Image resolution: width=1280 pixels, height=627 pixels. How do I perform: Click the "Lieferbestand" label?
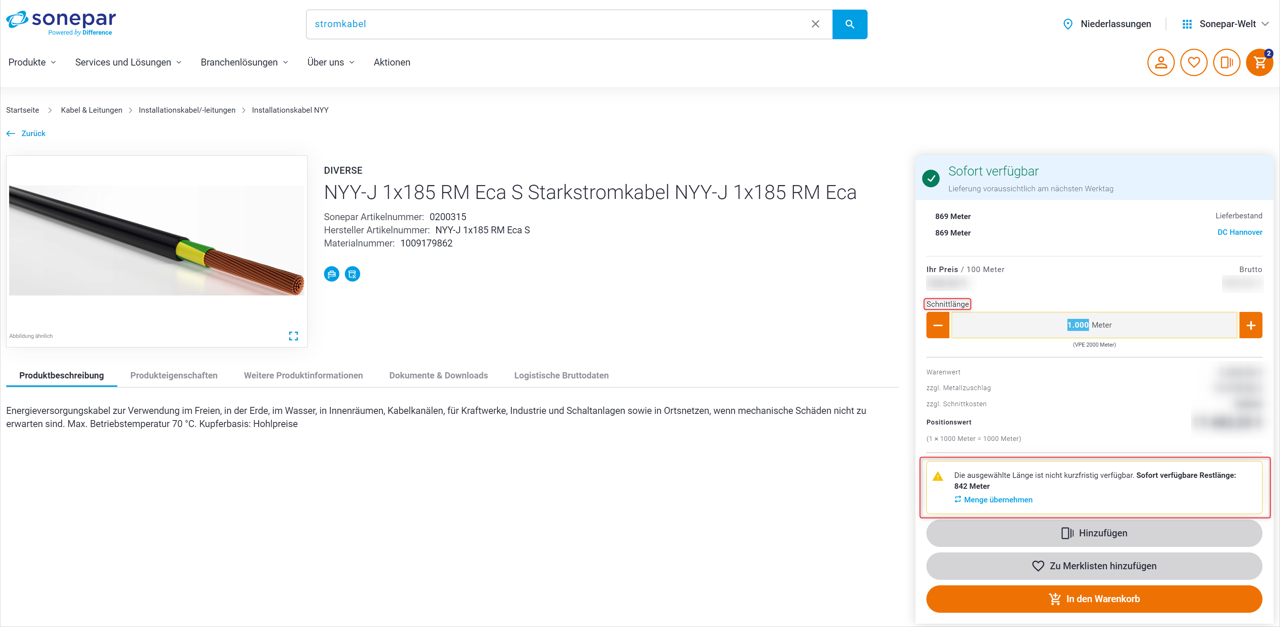pos(1239,216)
